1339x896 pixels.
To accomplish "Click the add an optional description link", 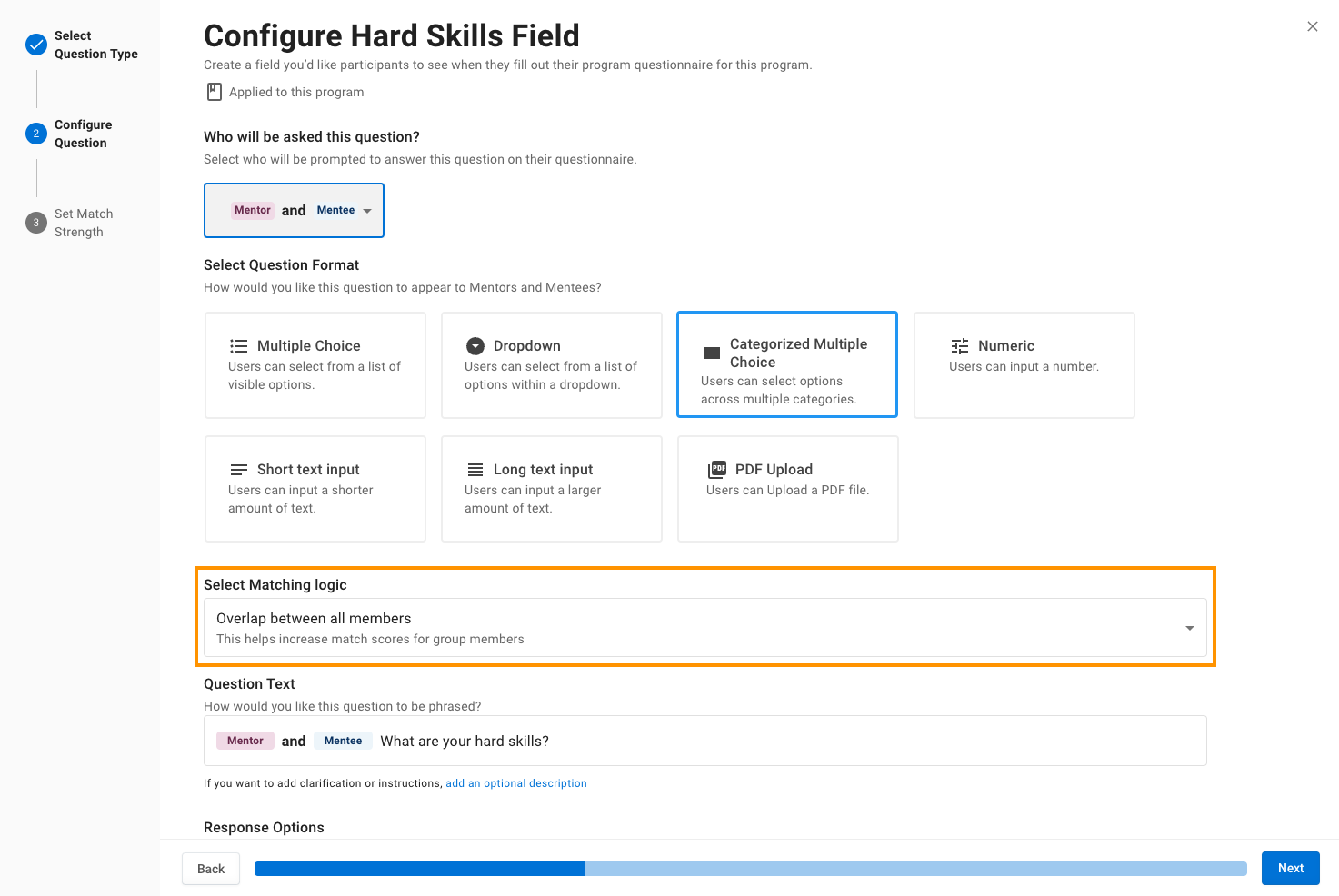I will [x=516, y=783].
